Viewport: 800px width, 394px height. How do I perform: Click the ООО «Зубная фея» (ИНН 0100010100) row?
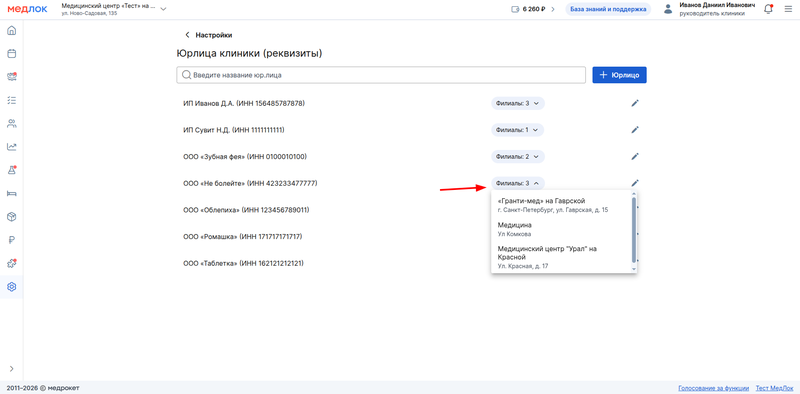[x=245, y=156]
